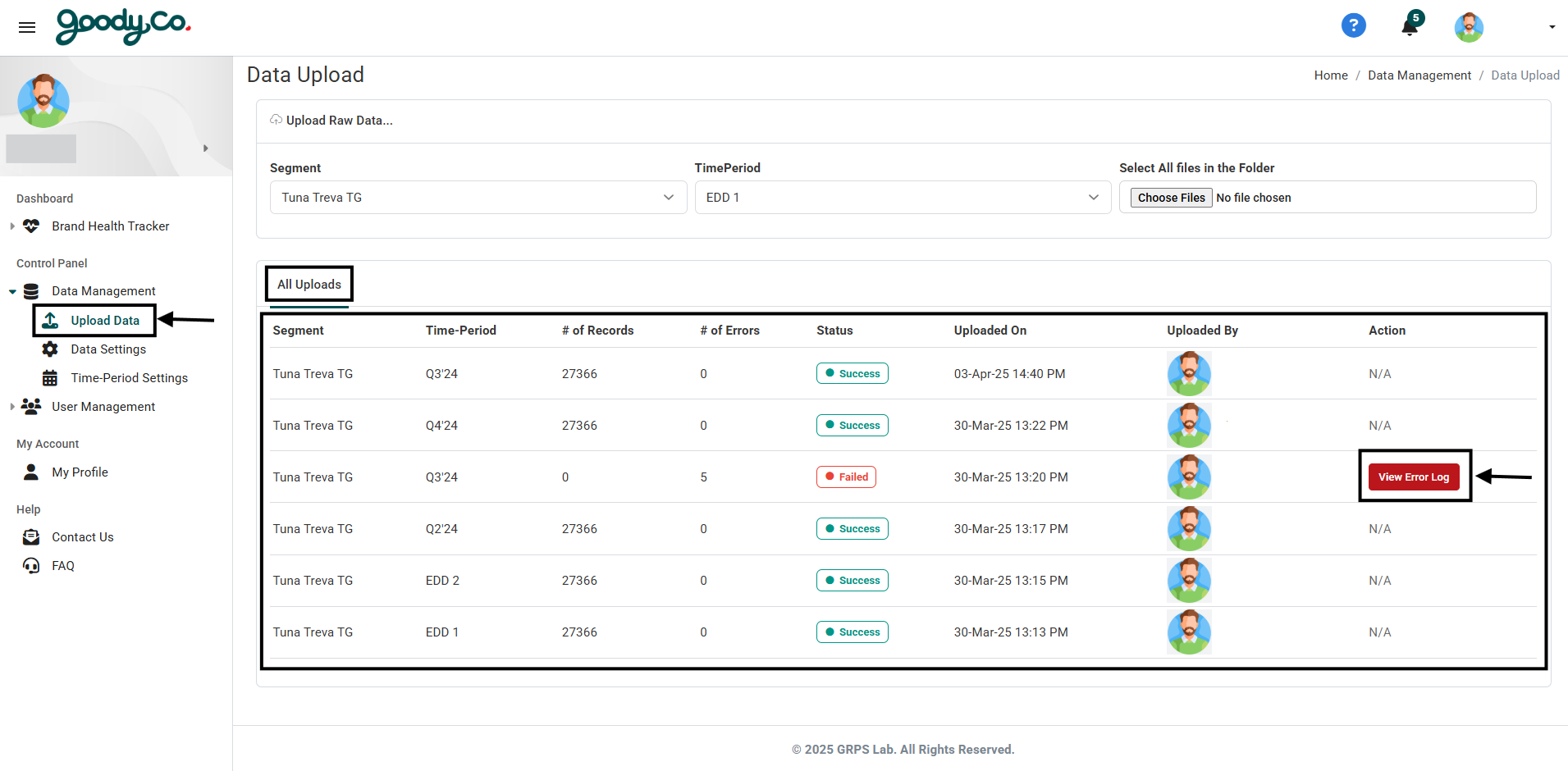
Task: Open Upload Data in the sidebar
Action: (x=104, y=321)
